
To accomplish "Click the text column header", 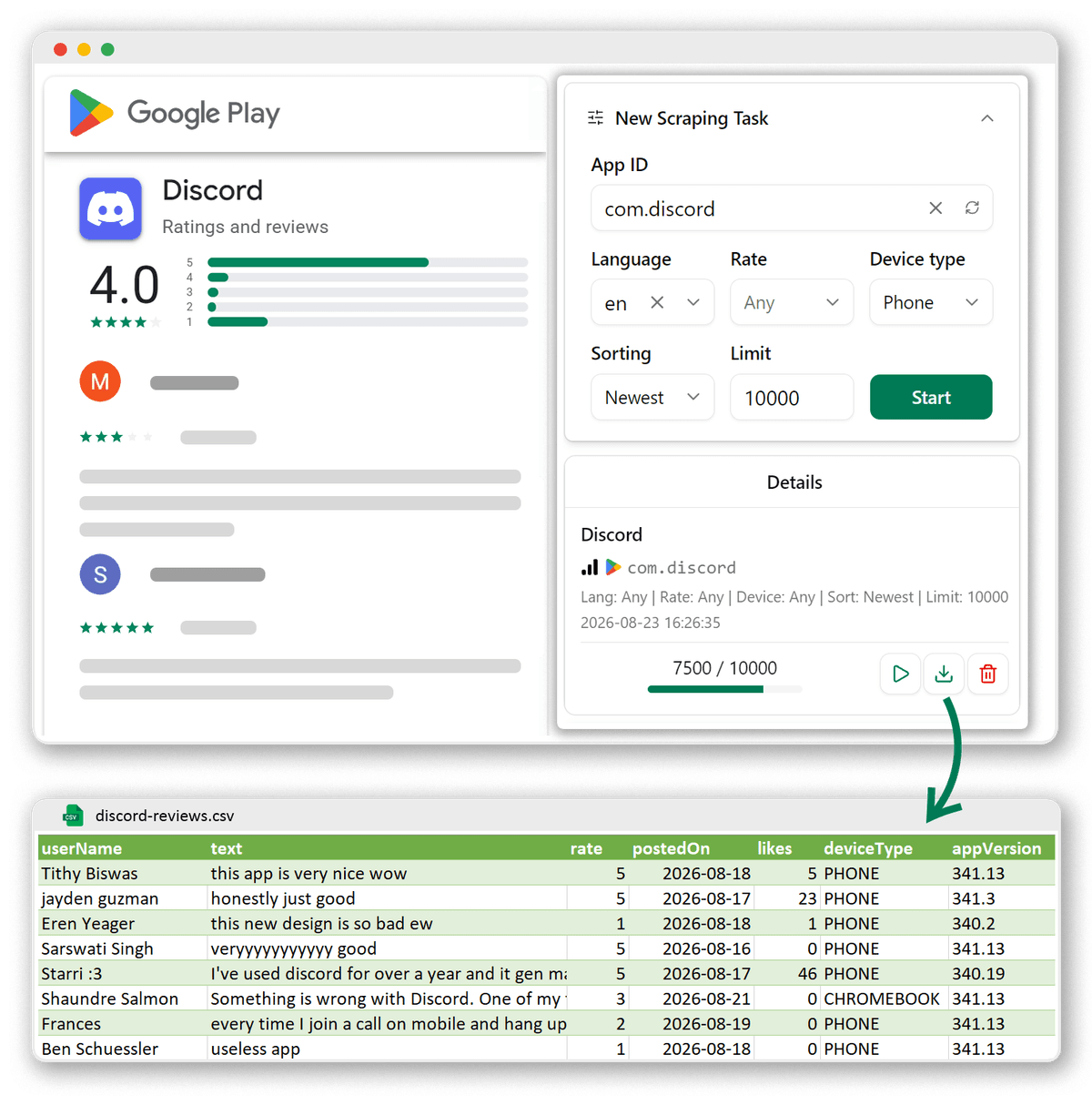I will click(x=227, y=848).
